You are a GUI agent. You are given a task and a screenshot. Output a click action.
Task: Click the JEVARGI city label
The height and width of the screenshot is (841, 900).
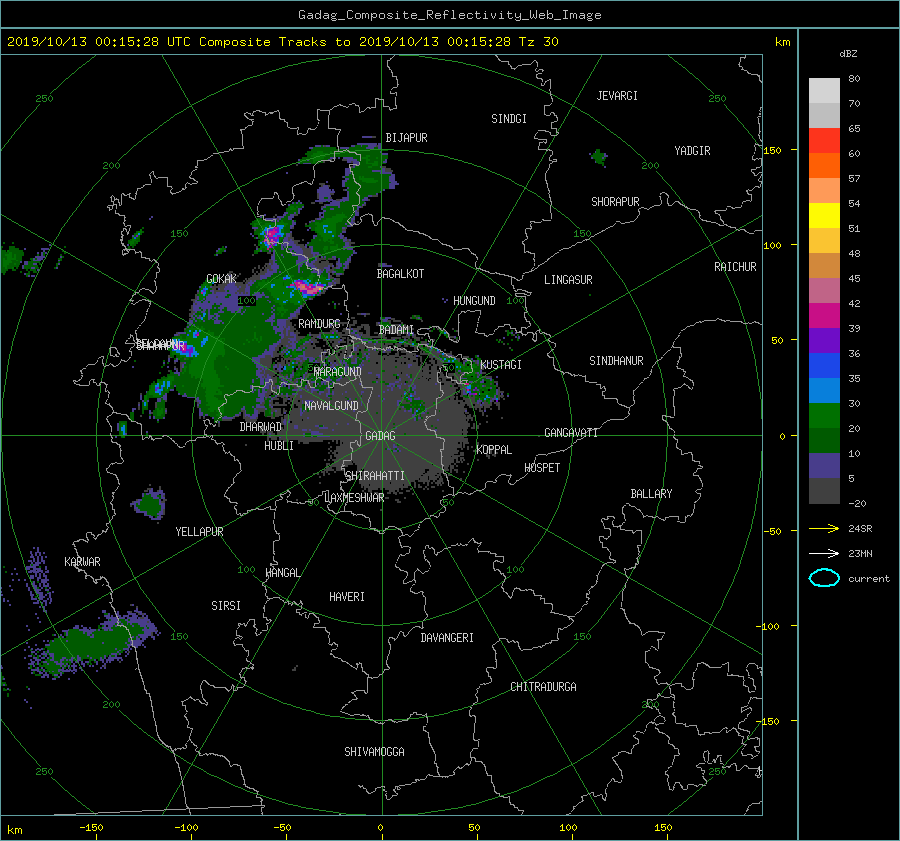point(617,96)
